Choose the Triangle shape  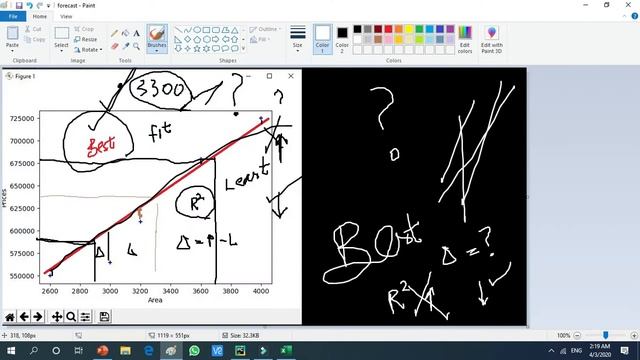coord(235,30)
